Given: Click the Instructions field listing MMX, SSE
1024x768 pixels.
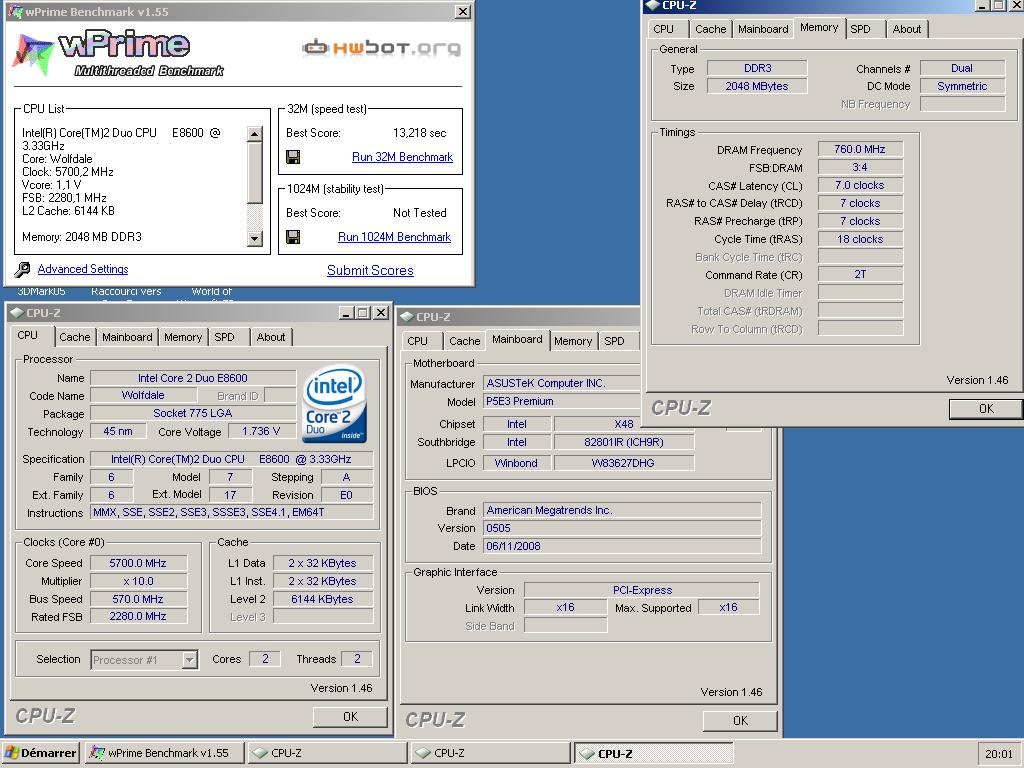Looking at the screenshot, I should coord(231,513).
